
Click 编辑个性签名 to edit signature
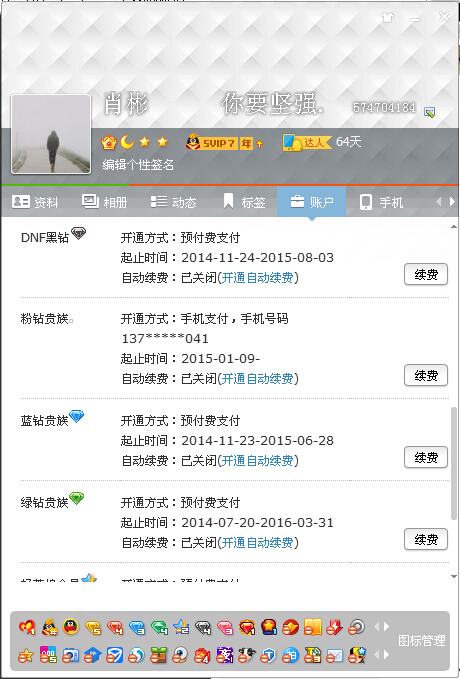pyautogui.click(x=138, y=165)
